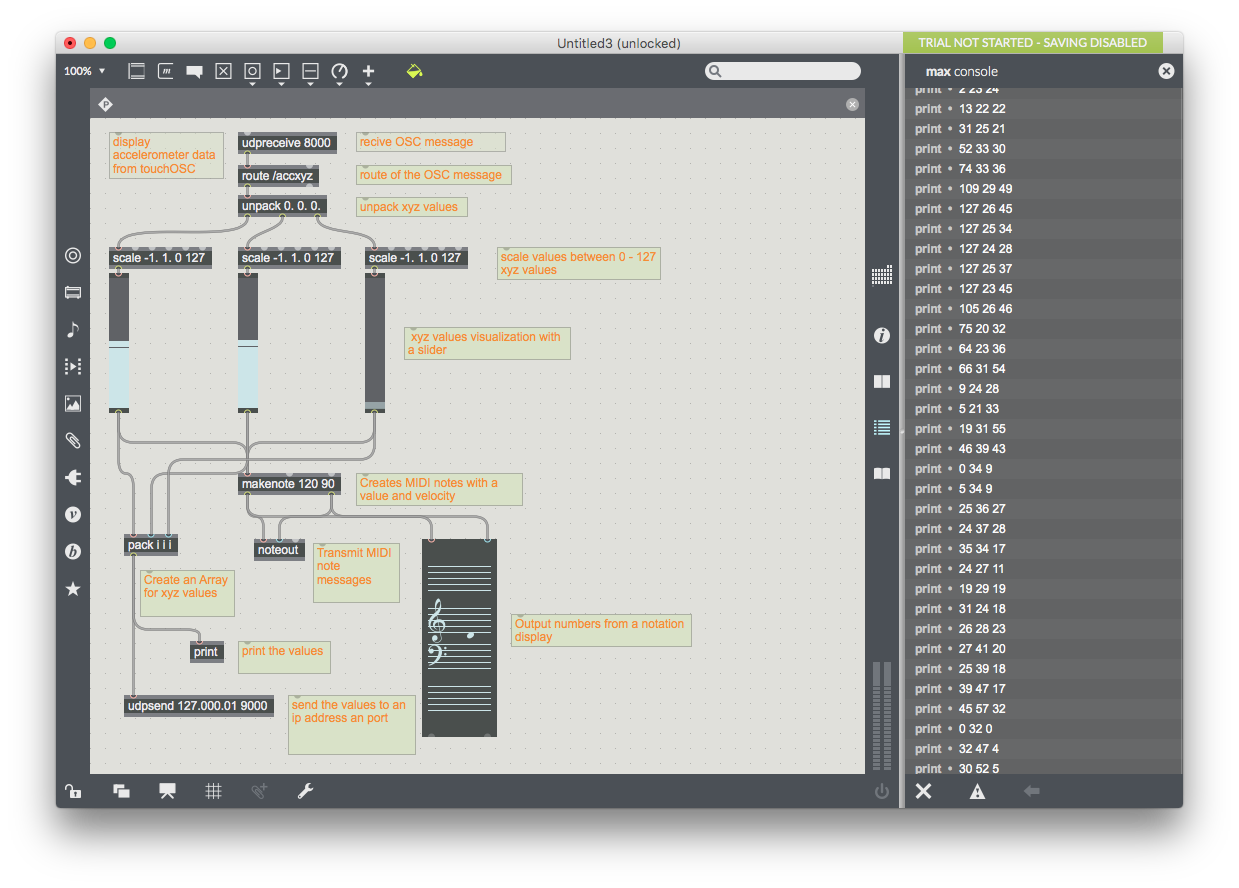Add a comment using the toolbar comment icon

click(194, 71)
